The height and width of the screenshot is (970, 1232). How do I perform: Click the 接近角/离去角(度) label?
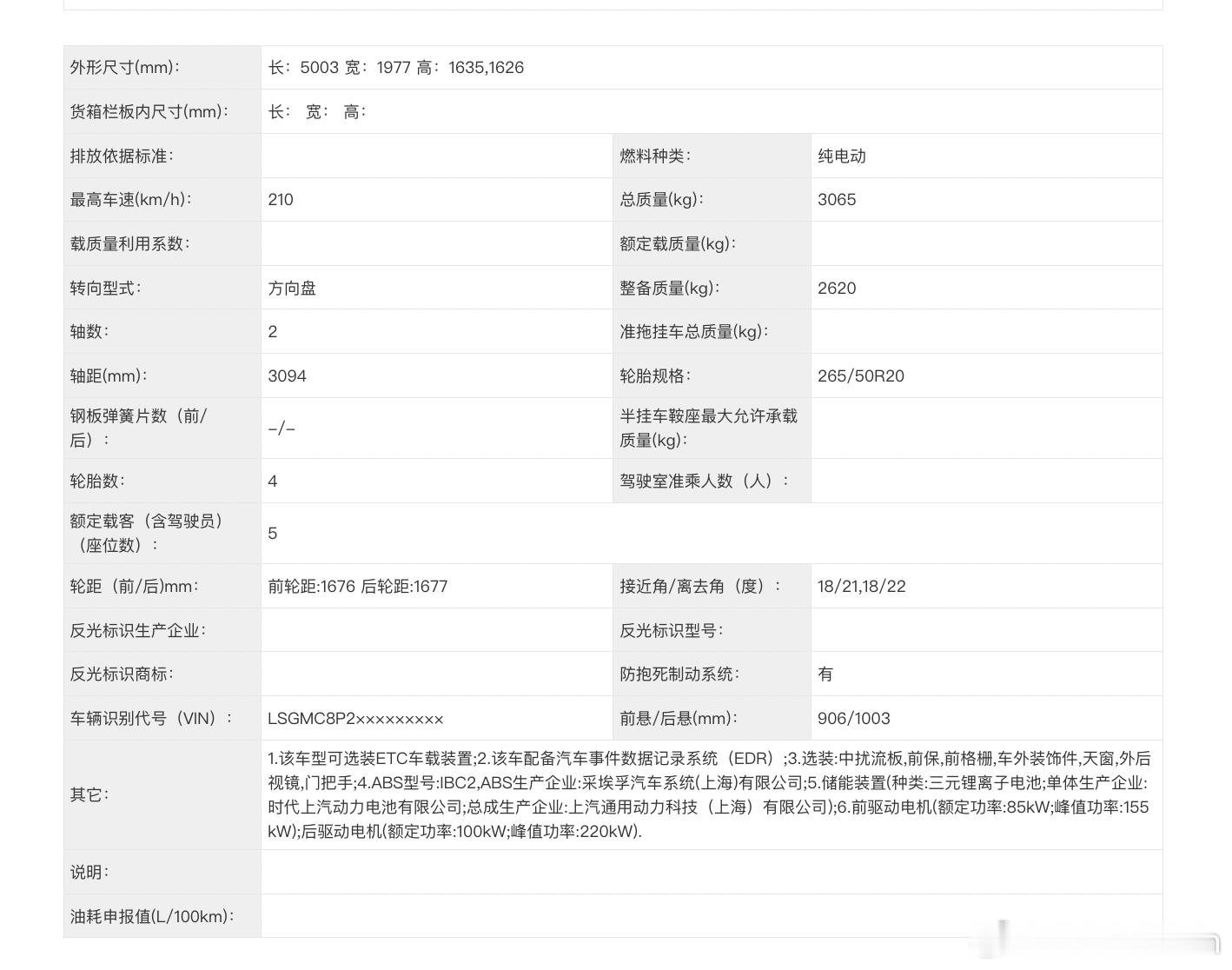[x=701, y=587]
